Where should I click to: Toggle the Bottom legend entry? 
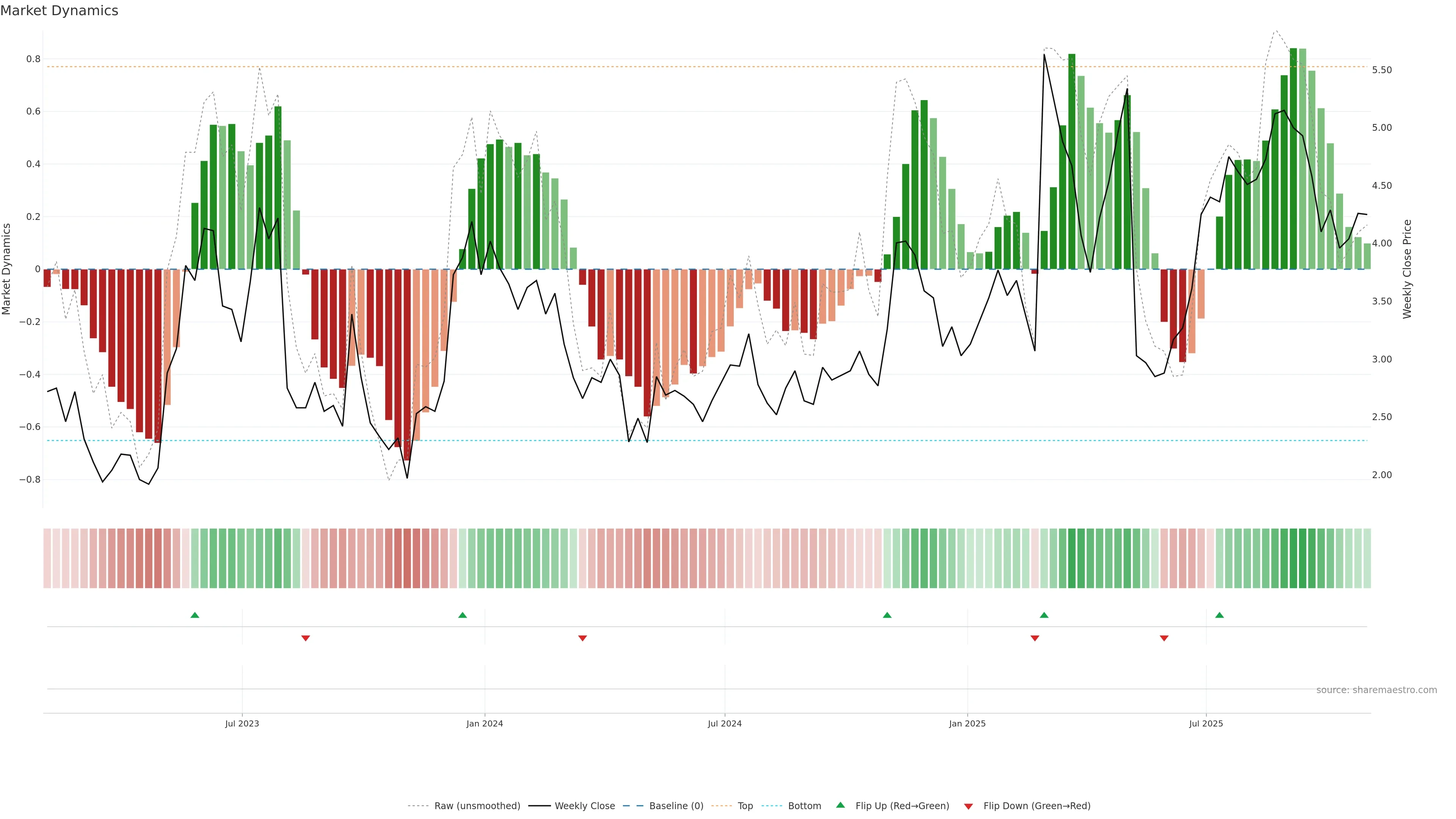point(804,806)
